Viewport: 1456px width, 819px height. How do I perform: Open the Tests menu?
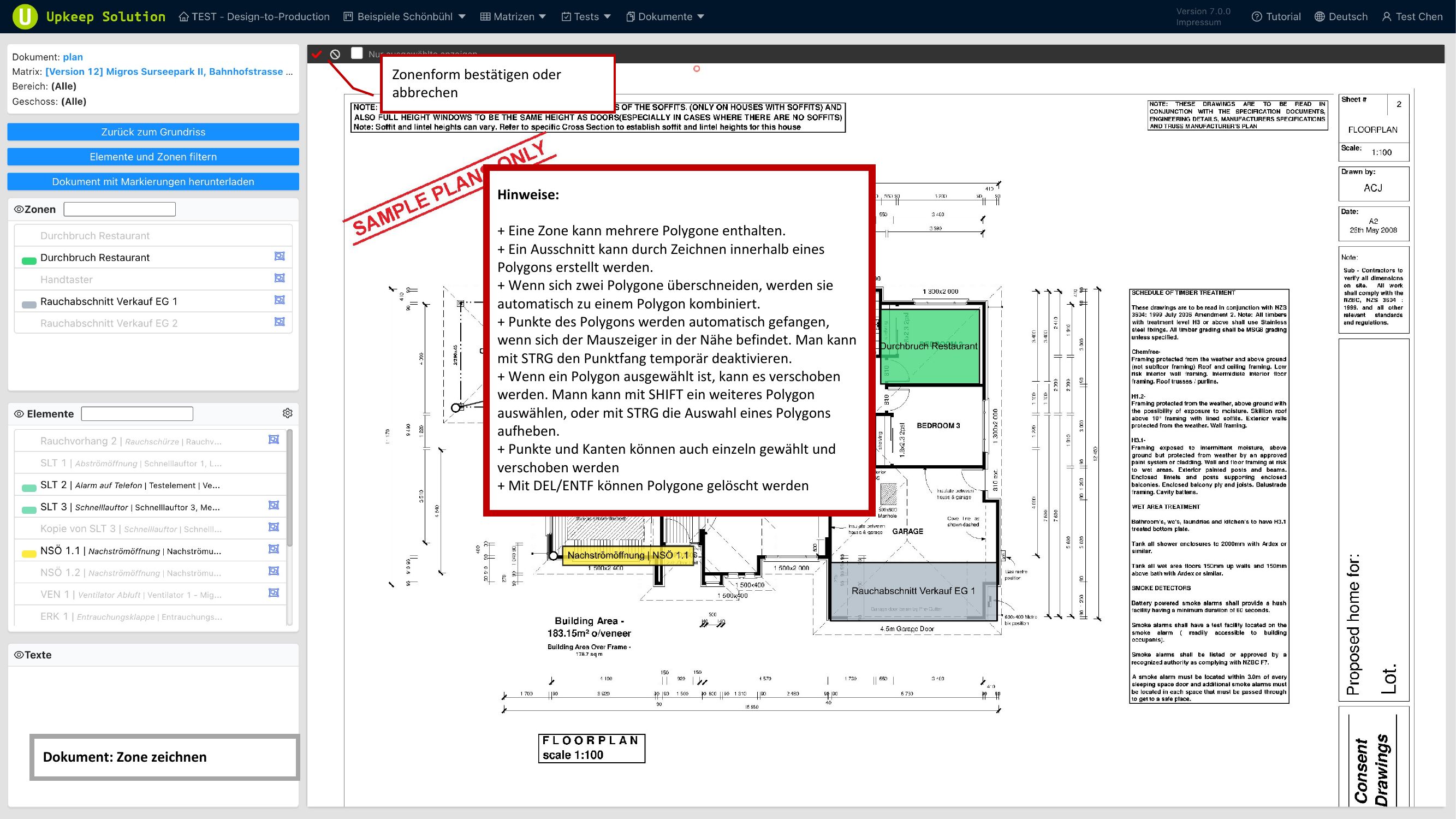pyautogui.click(x=586, y=16)
